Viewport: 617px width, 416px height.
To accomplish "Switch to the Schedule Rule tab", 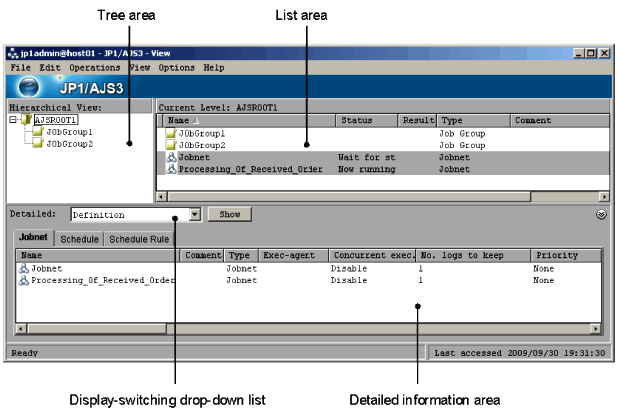I will point(139,239).
